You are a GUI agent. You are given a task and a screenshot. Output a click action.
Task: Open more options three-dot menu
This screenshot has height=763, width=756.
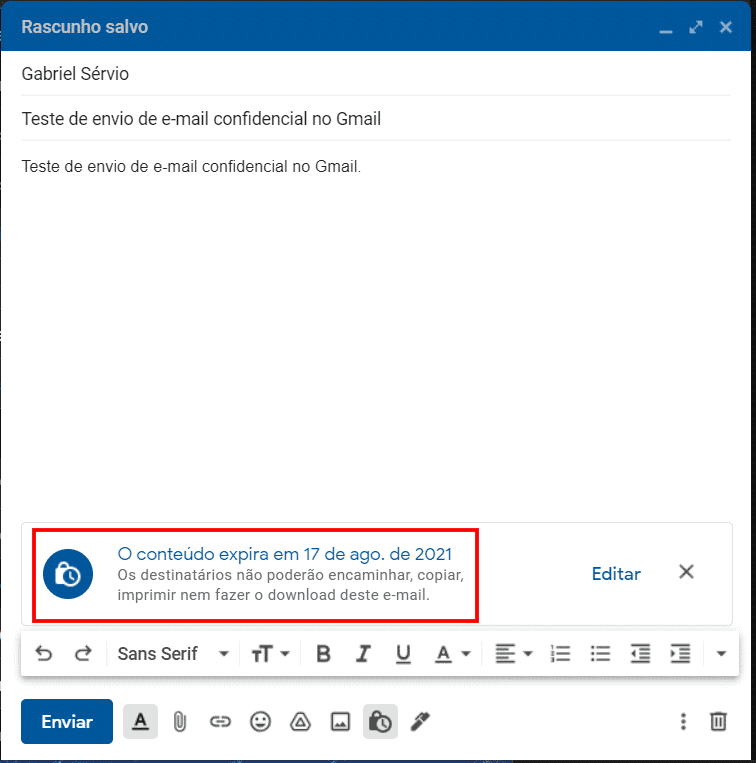click(684, 721)
